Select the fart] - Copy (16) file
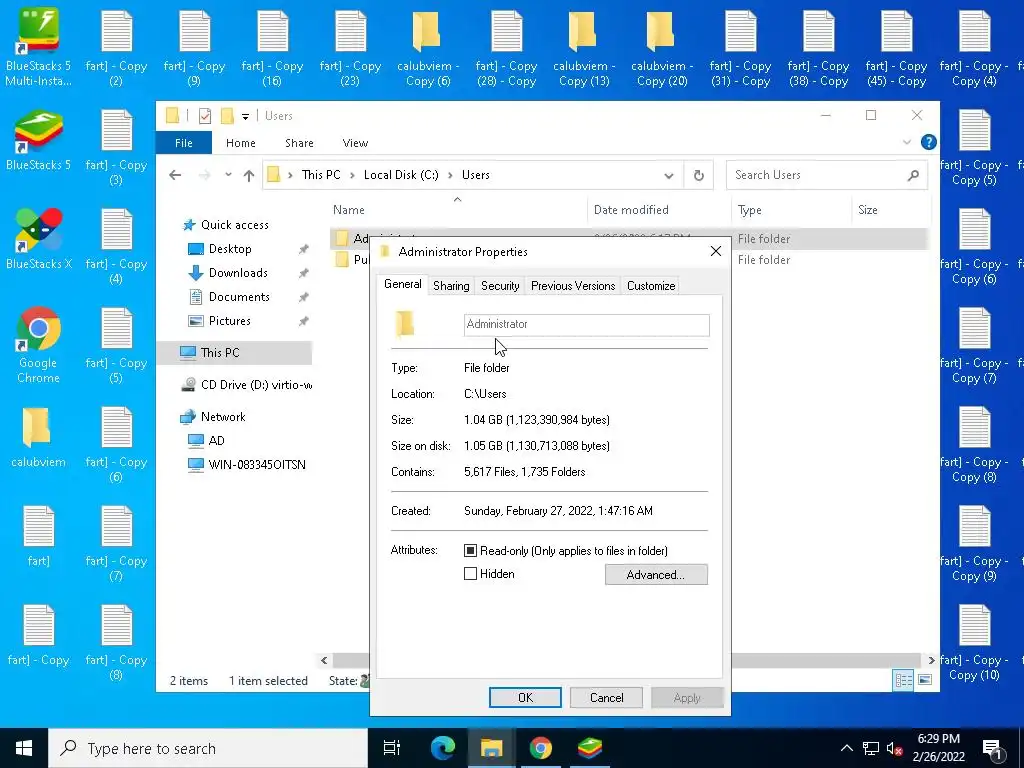 pyautogui.click(x=272, y=47)
